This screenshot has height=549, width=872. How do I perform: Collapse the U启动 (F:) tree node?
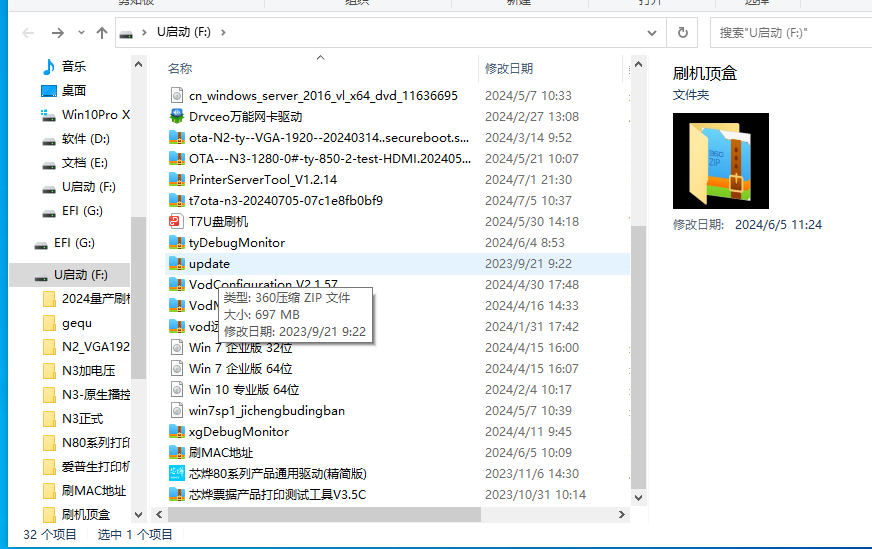click(19, 275)
